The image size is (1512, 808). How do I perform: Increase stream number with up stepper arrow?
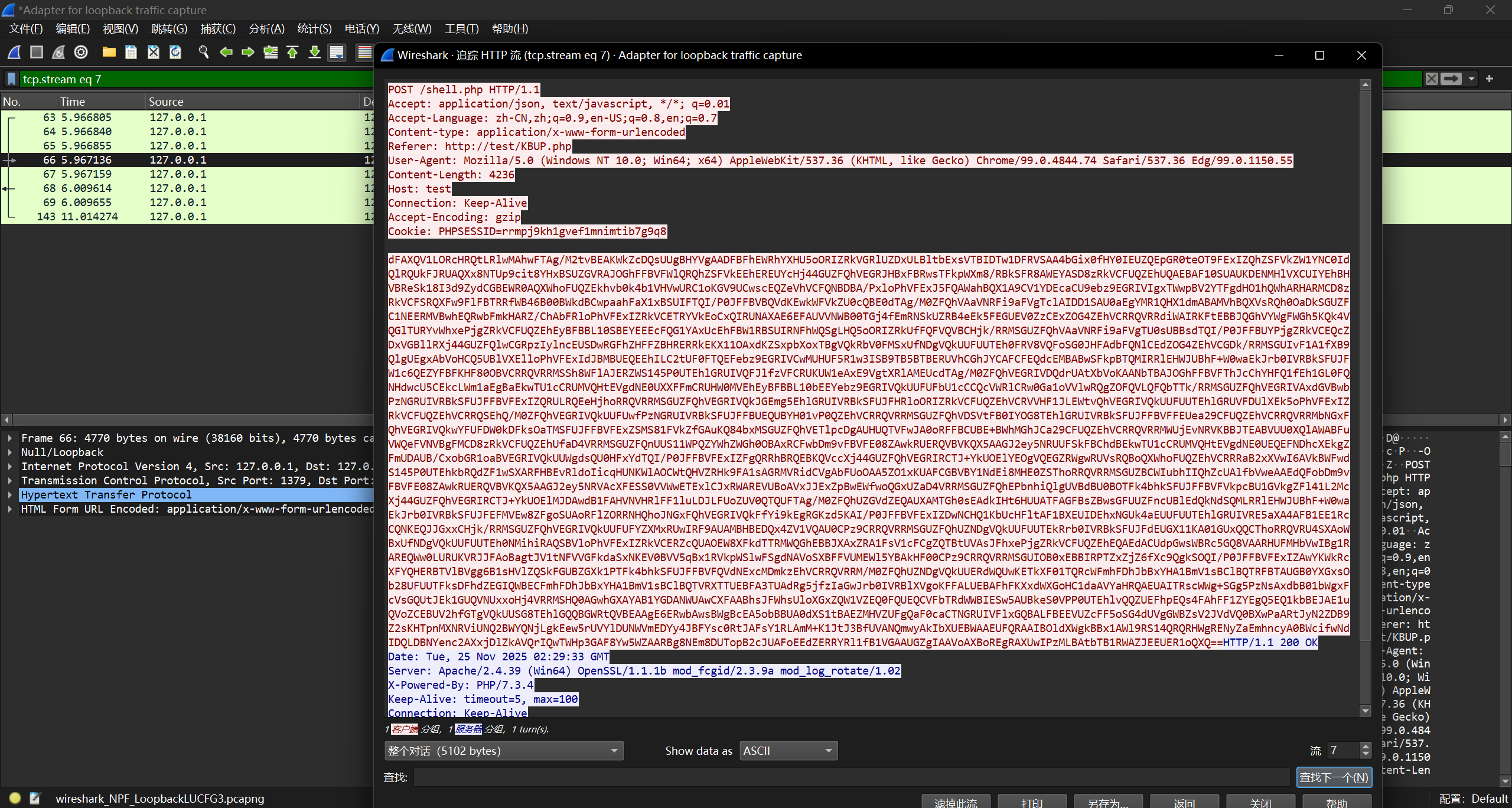[x=1365, y=747]
